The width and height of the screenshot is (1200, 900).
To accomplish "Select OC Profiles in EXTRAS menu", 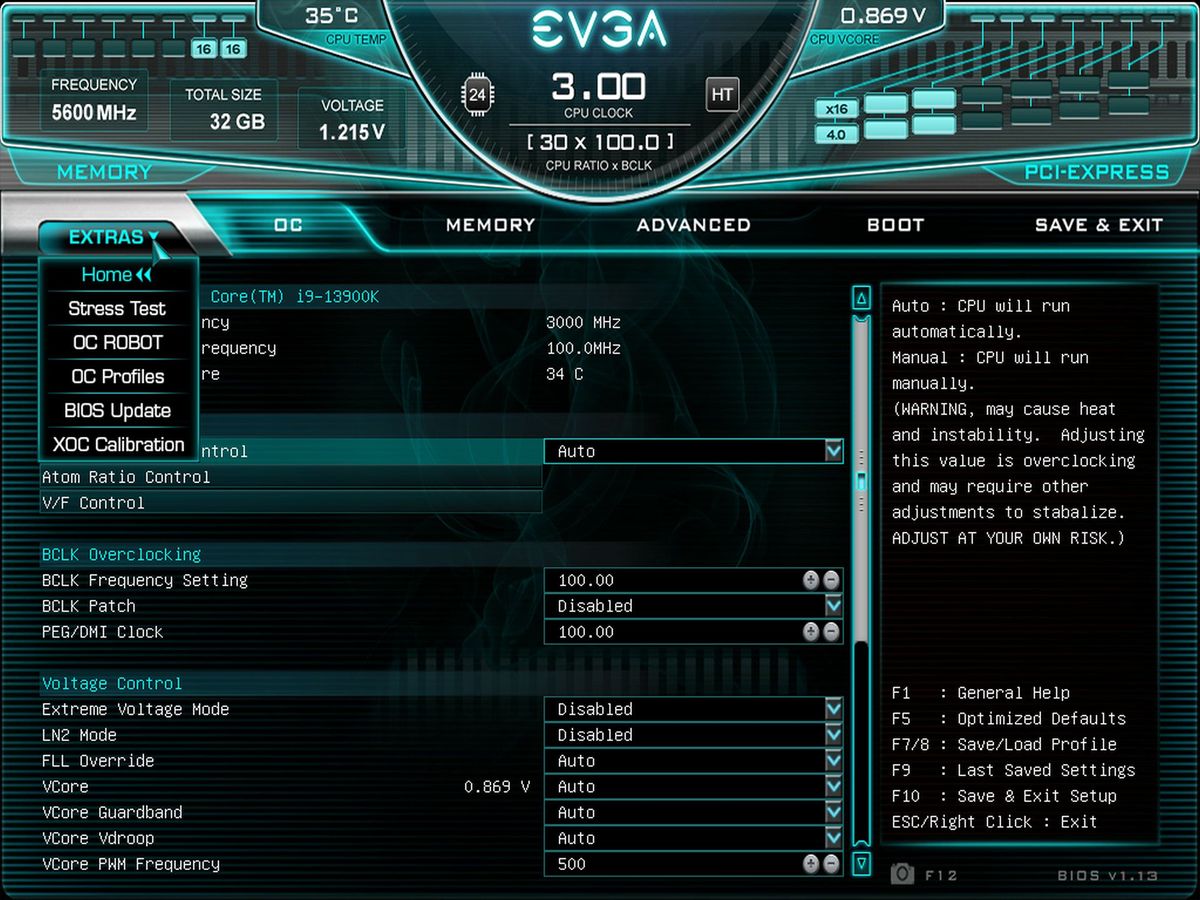I will (117, 376).
